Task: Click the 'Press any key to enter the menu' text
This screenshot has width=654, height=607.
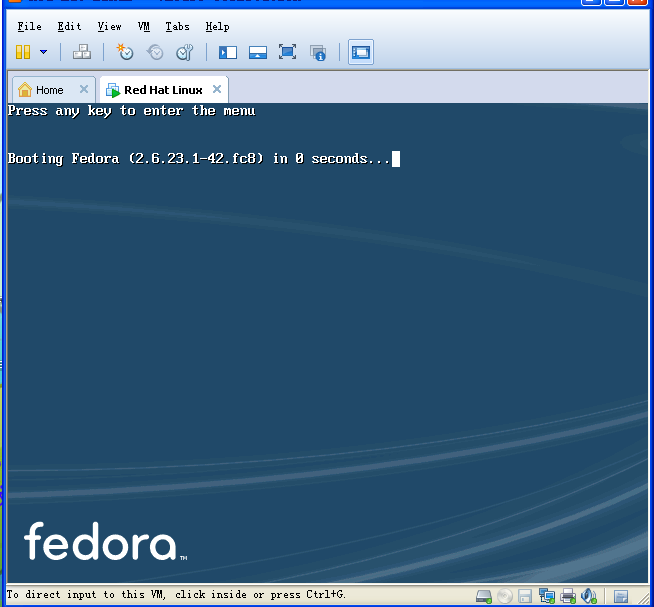Action: pos(131,111)
